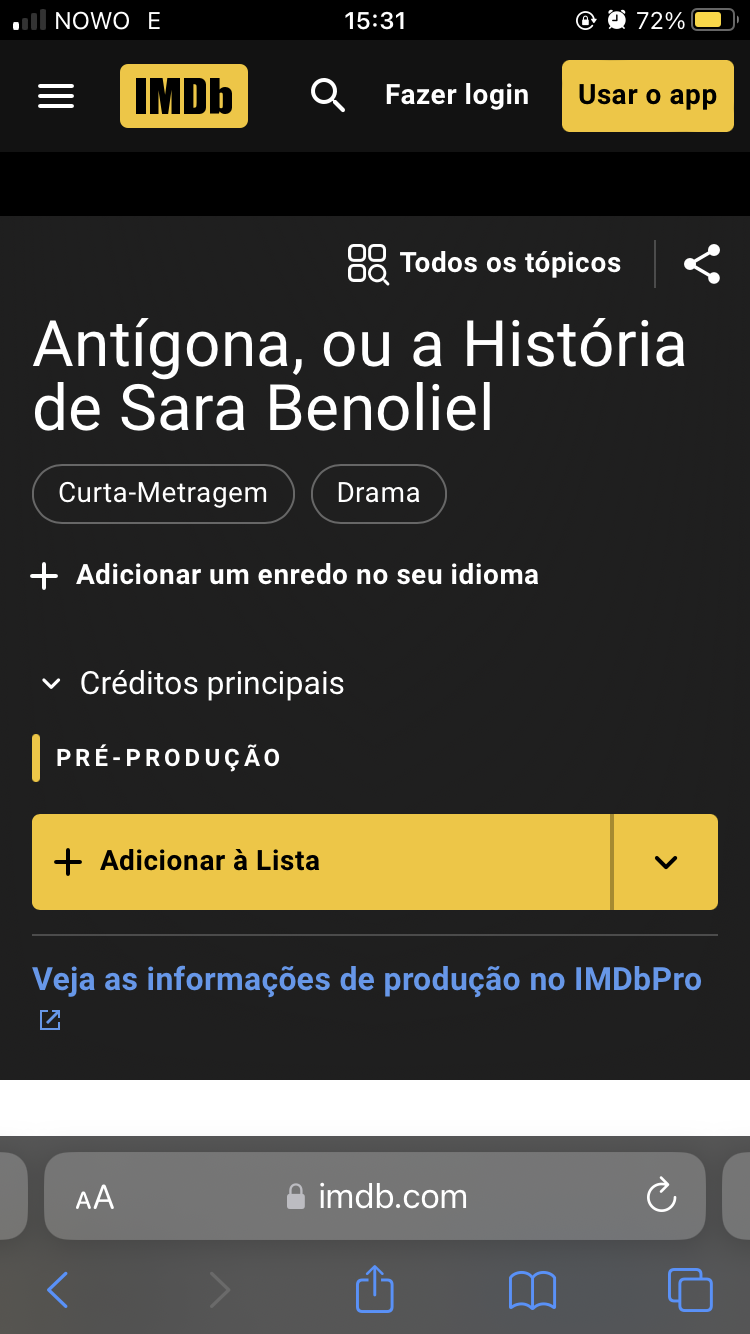Click Fazer login

457,96
